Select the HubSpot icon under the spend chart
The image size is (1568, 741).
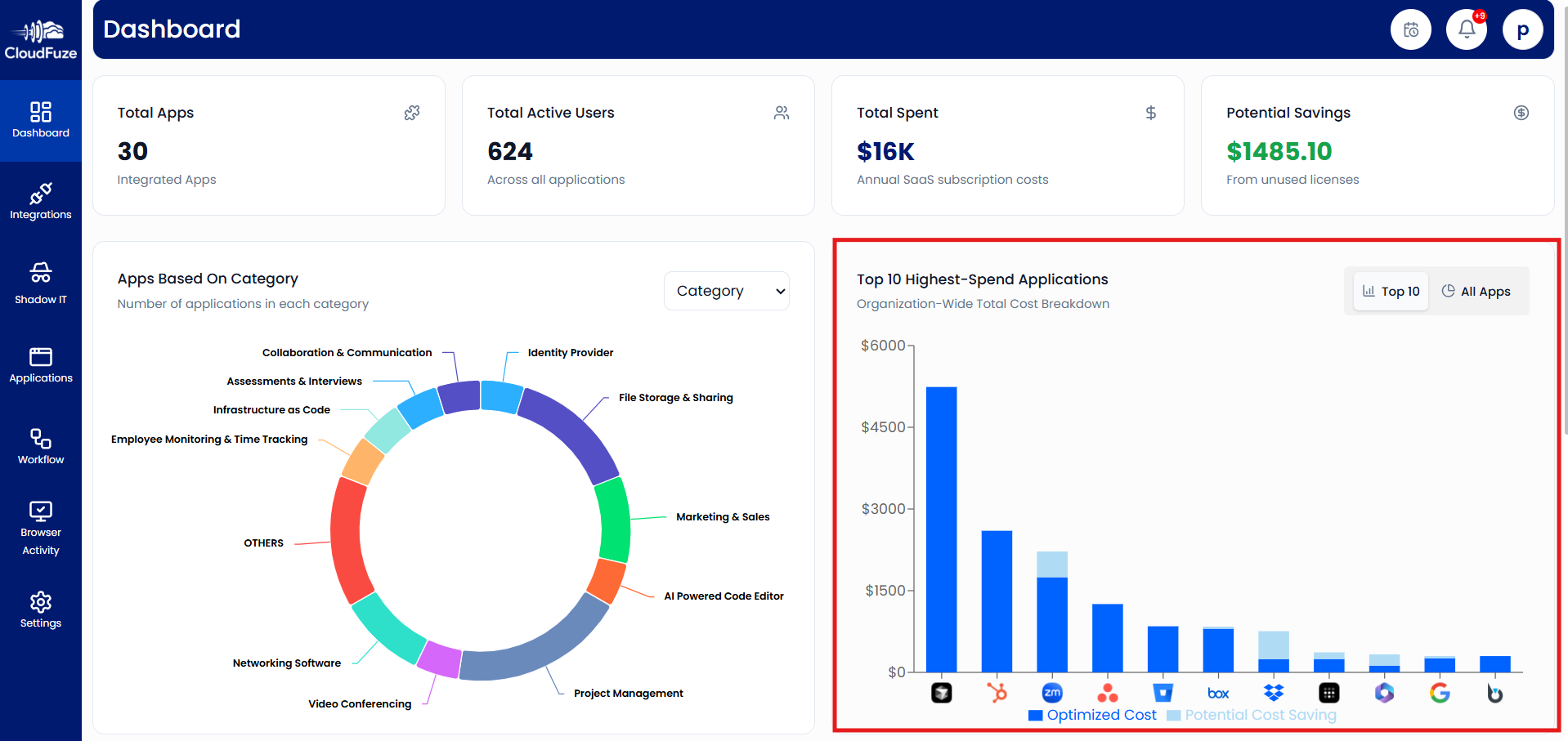click(997, 692)
